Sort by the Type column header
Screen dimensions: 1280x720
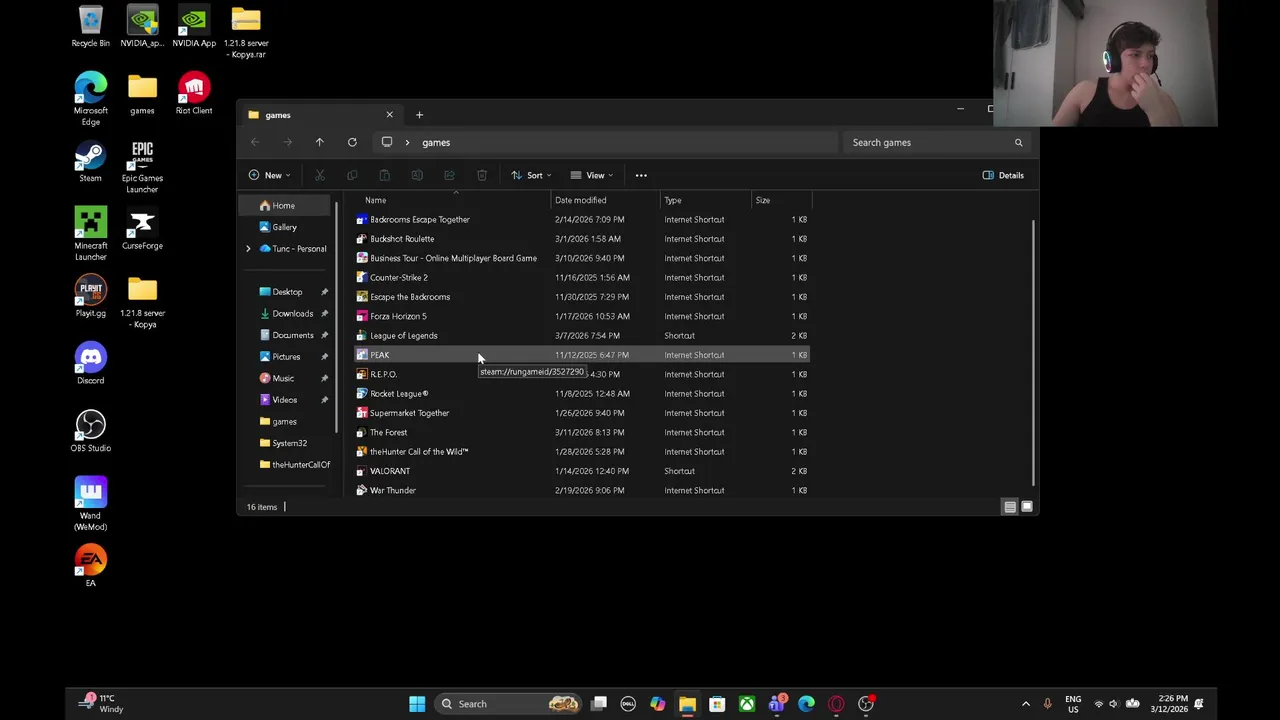pyautogui.click(x=706, y=200)
